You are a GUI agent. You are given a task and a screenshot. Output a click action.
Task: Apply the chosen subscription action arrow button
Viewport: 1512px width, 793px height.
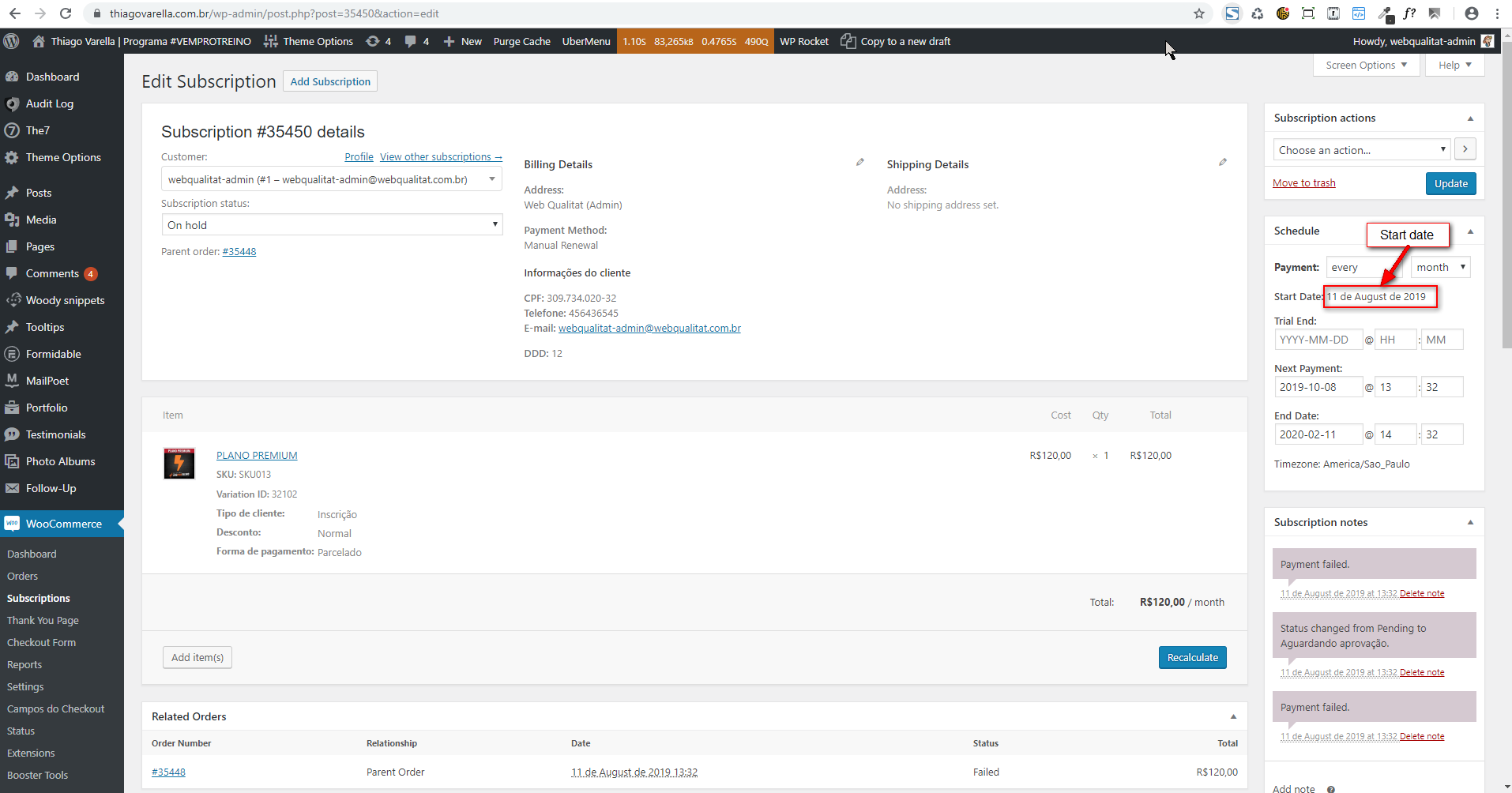[x=1465, y=149]
